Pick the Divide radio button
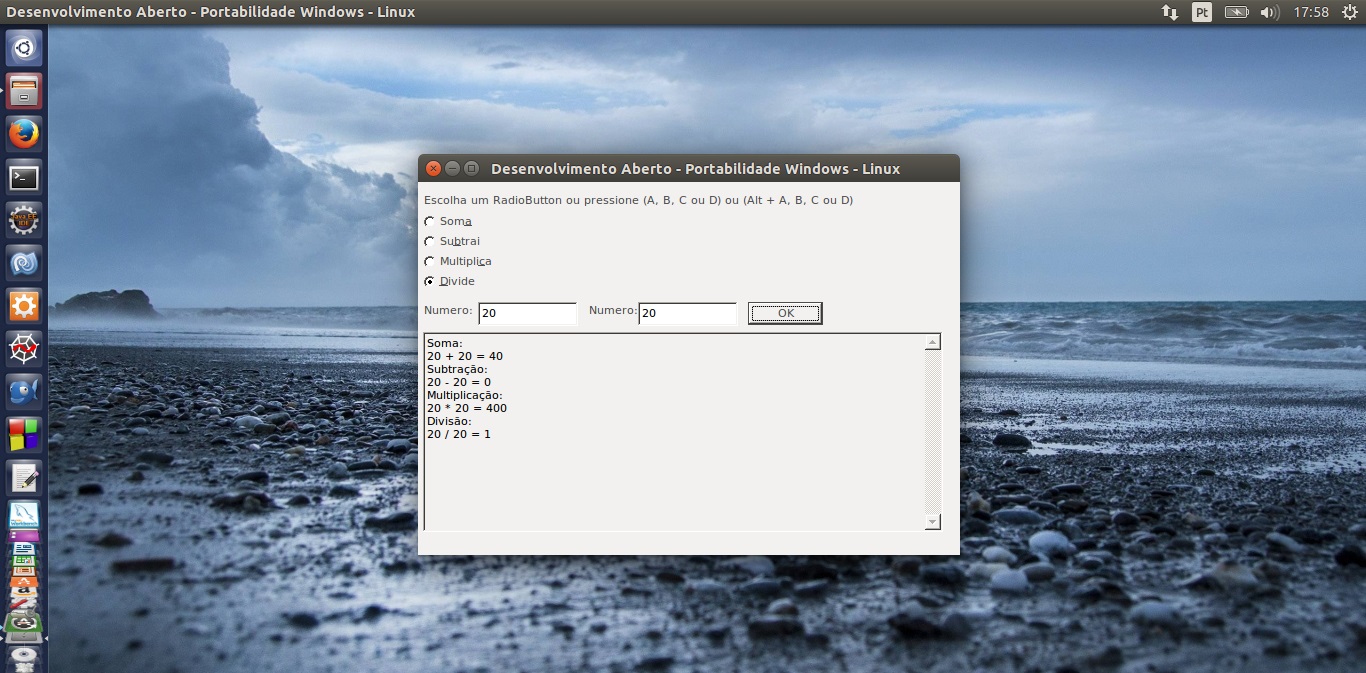 [430, 282]
